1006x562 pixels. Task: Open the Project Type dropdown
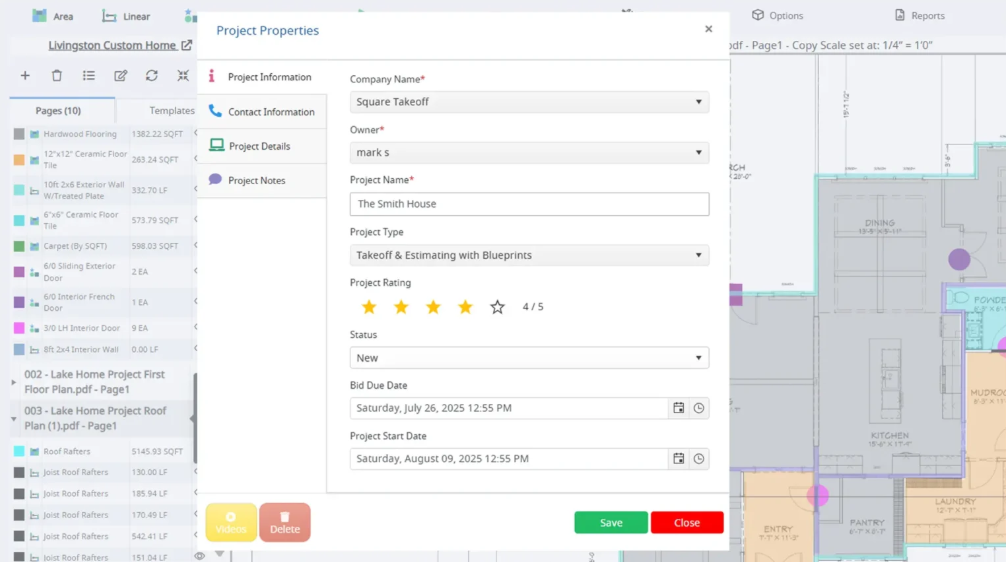click(529, 255)
